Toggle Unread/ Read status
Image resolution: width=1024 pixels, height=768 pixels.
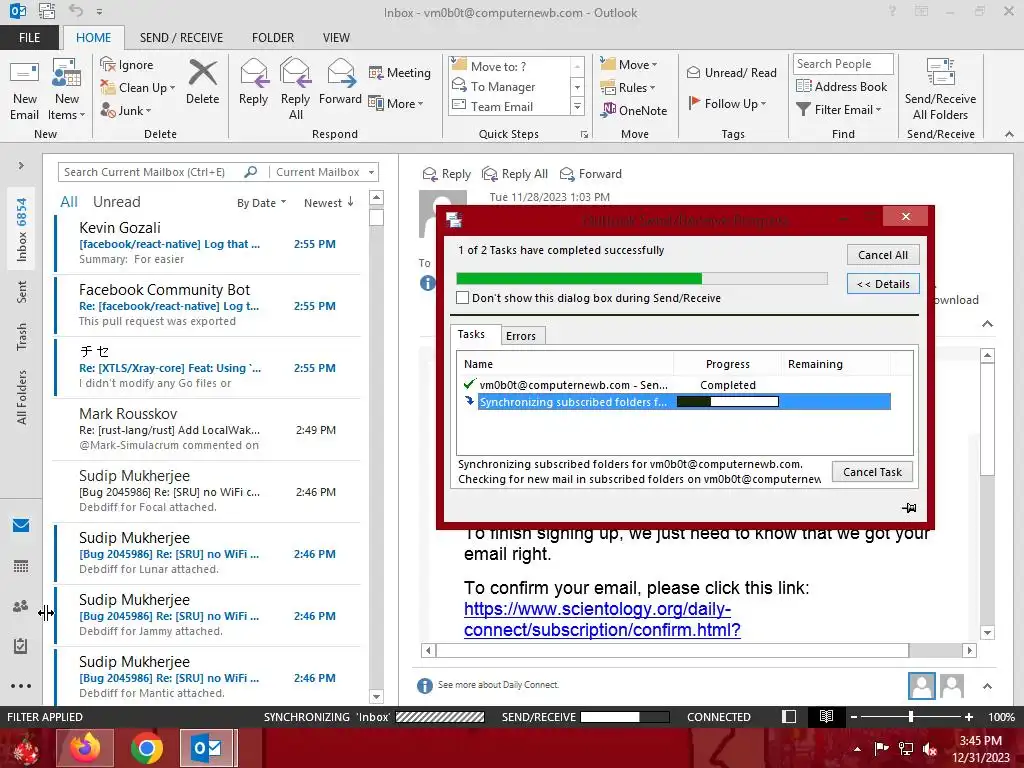[x=731, y=72]
